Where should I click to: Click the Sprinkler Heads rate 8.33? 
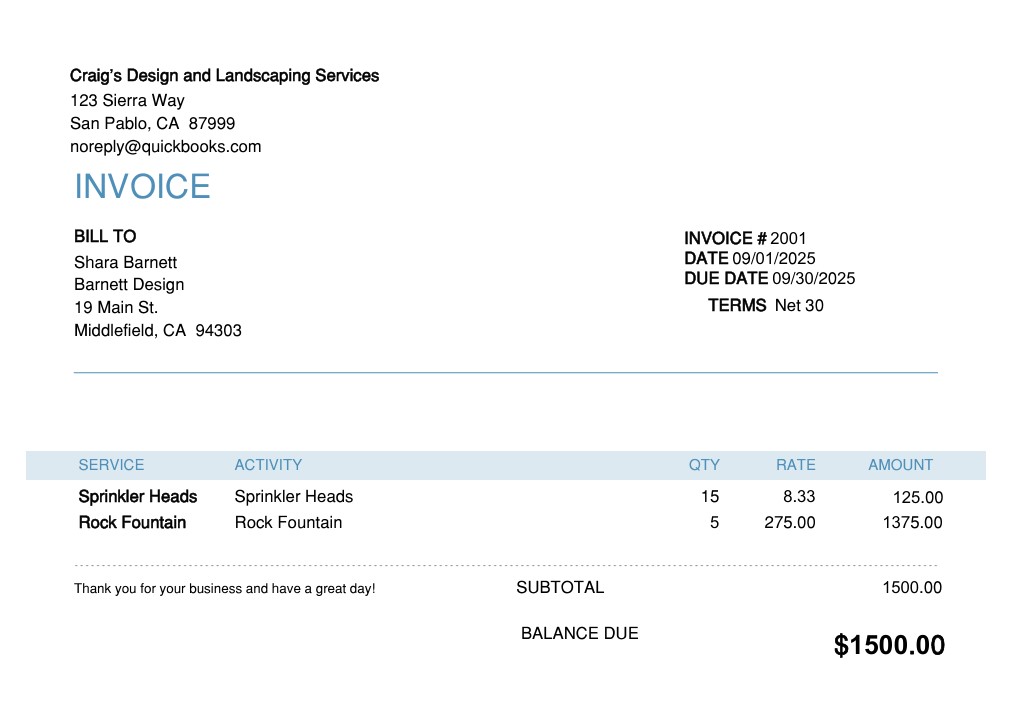(x=799, y=497)
